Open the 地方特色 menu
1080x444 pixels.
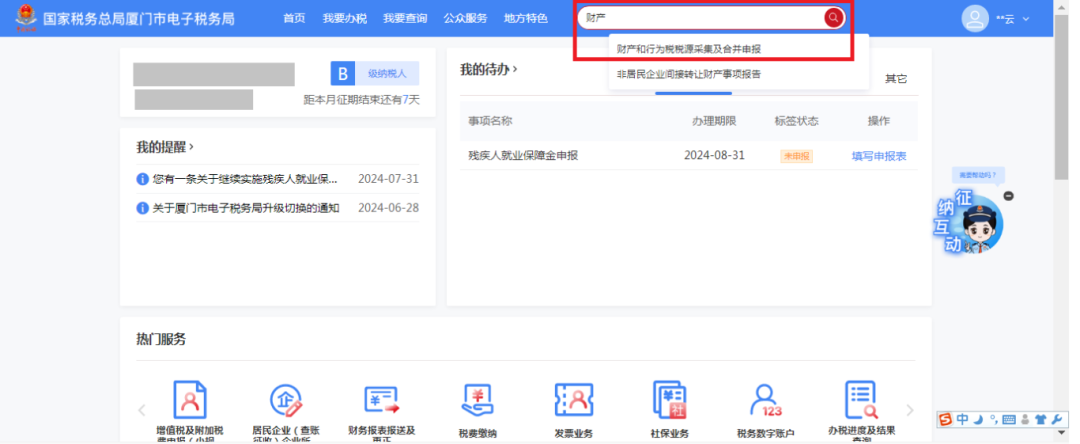[526, 19]
